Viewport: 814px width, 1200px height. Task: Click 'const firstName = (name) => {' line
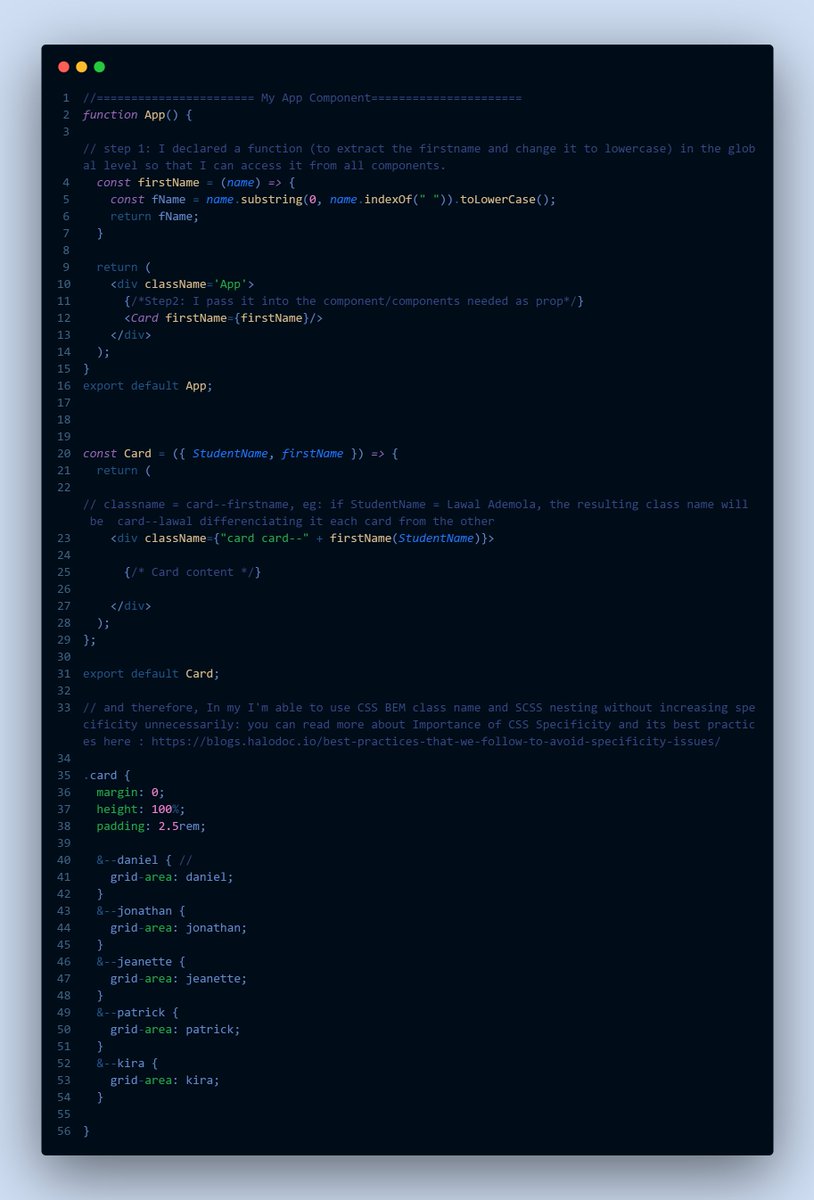tap(196, 183)
